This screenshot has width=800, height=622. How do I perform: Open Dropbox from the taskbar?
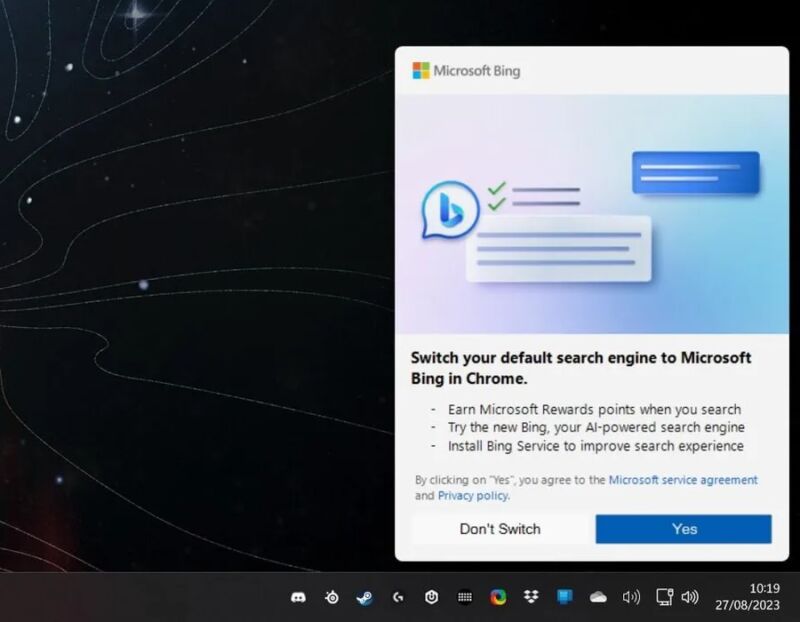(x=531, y=597)
